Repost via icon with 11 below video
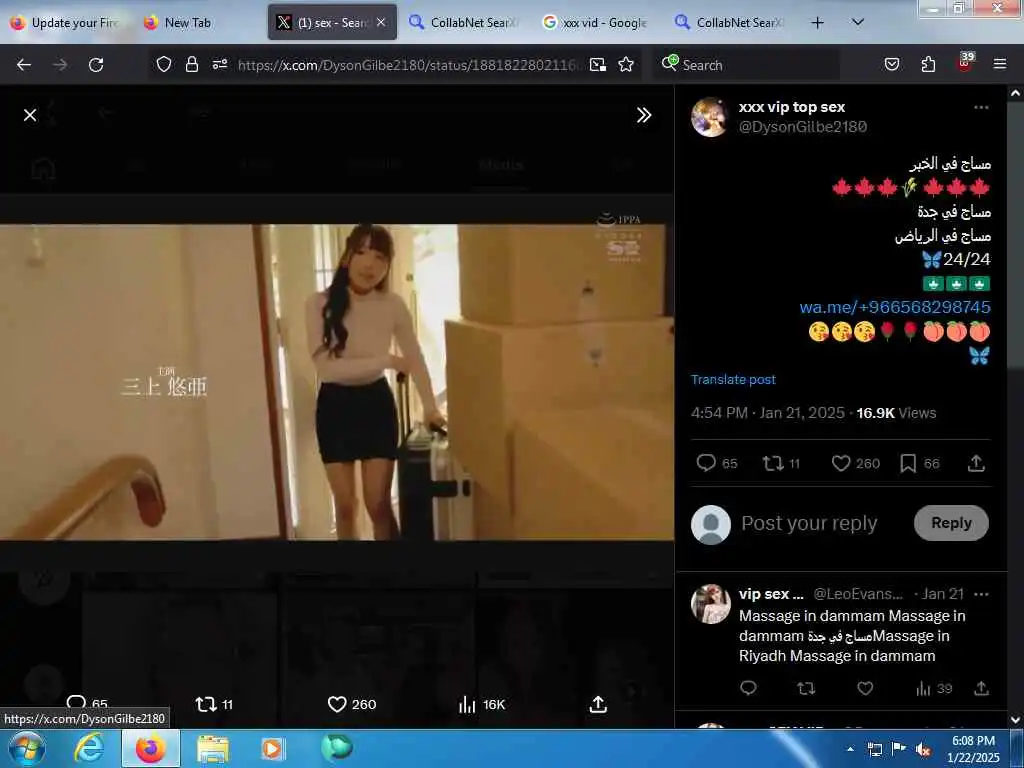 click(x=214, y=704)
